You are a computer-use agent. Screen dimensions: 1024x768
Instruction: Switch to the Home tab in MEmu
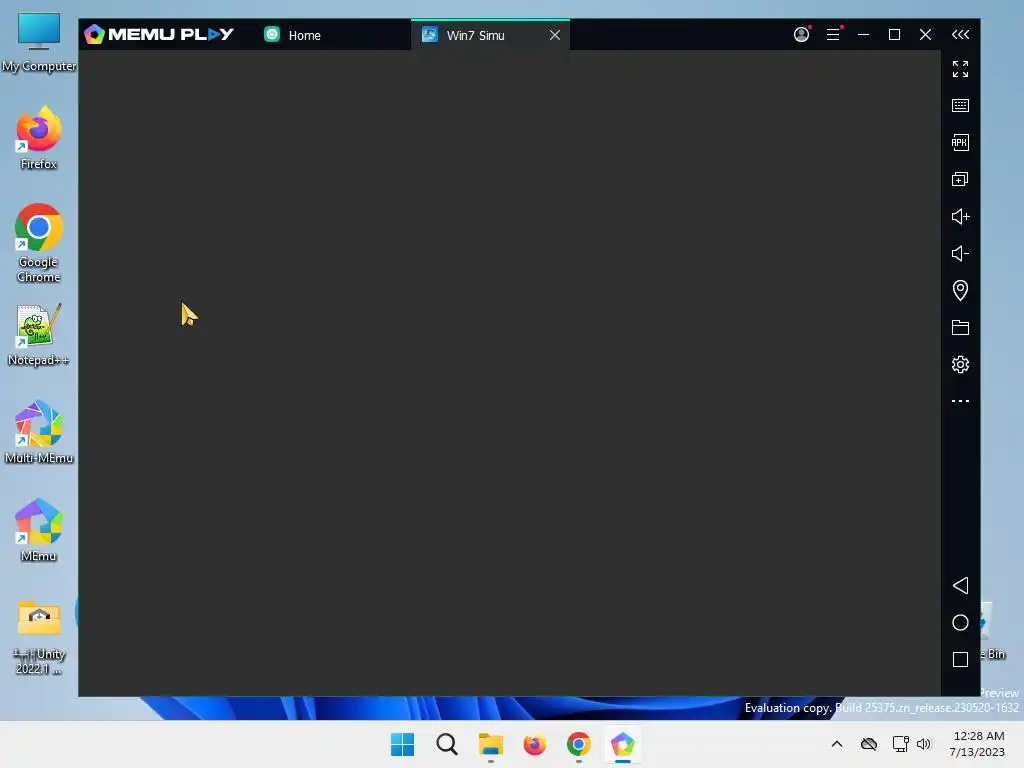(x=293, y=35)
